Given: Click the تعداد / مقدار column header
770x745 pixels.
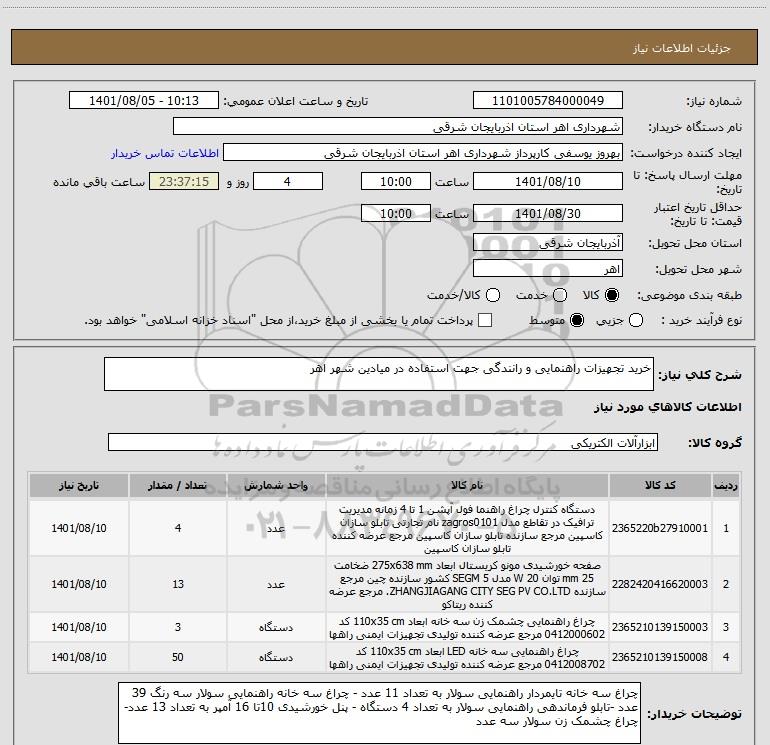Looking at the screenshot, I should click(x=178, y=485).
